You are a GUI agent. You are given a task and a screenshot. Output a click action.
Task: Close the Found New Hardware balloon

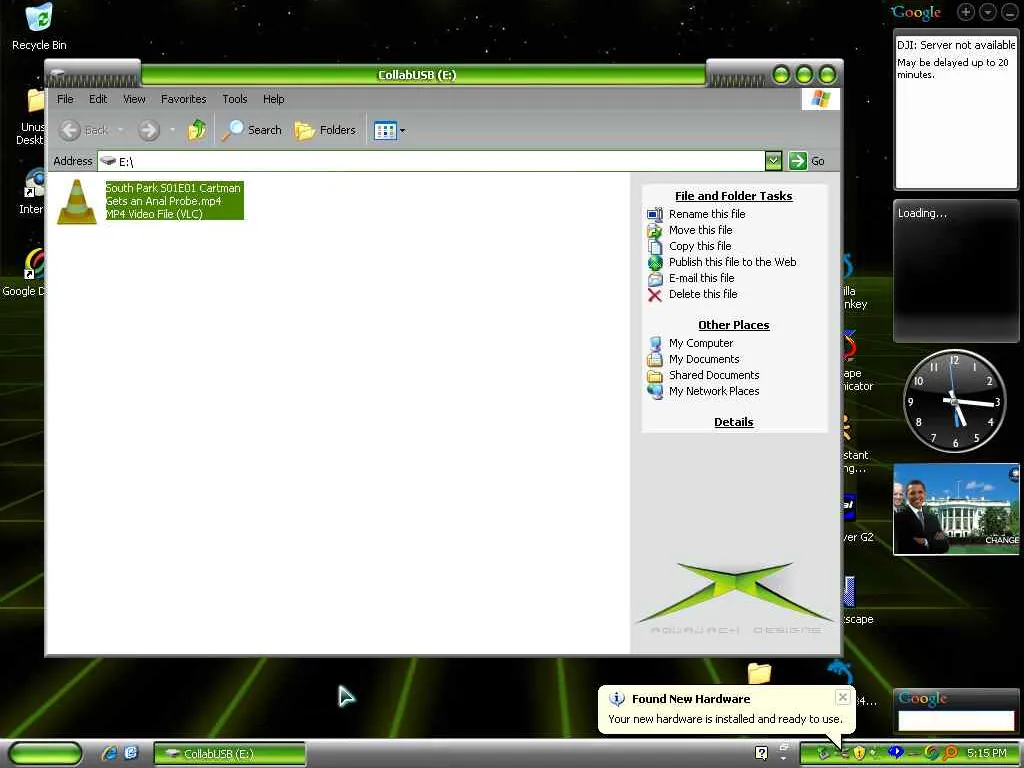(x=842, y=697)
